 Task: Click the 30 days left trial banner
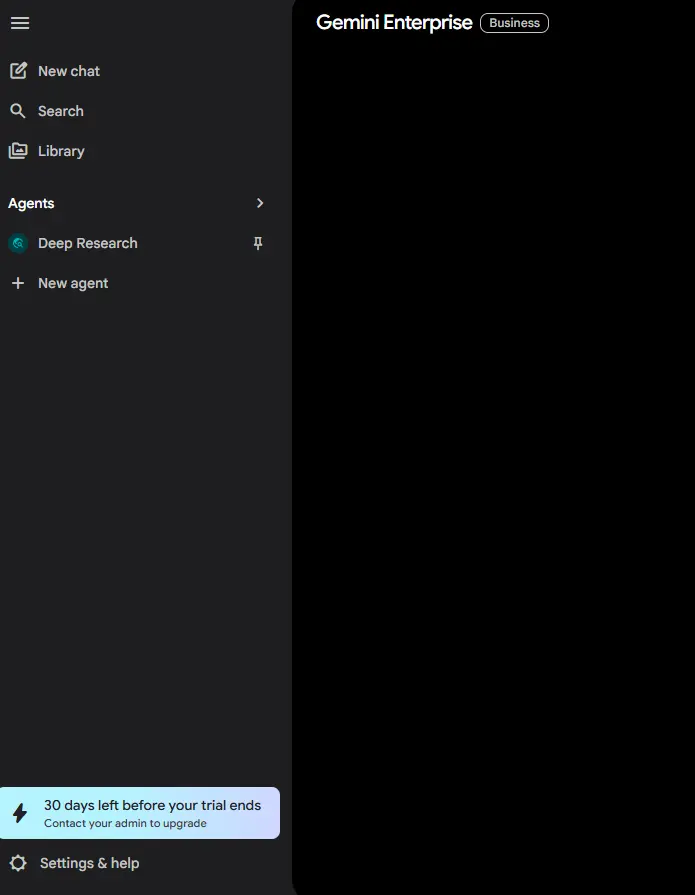pos(140,813)
